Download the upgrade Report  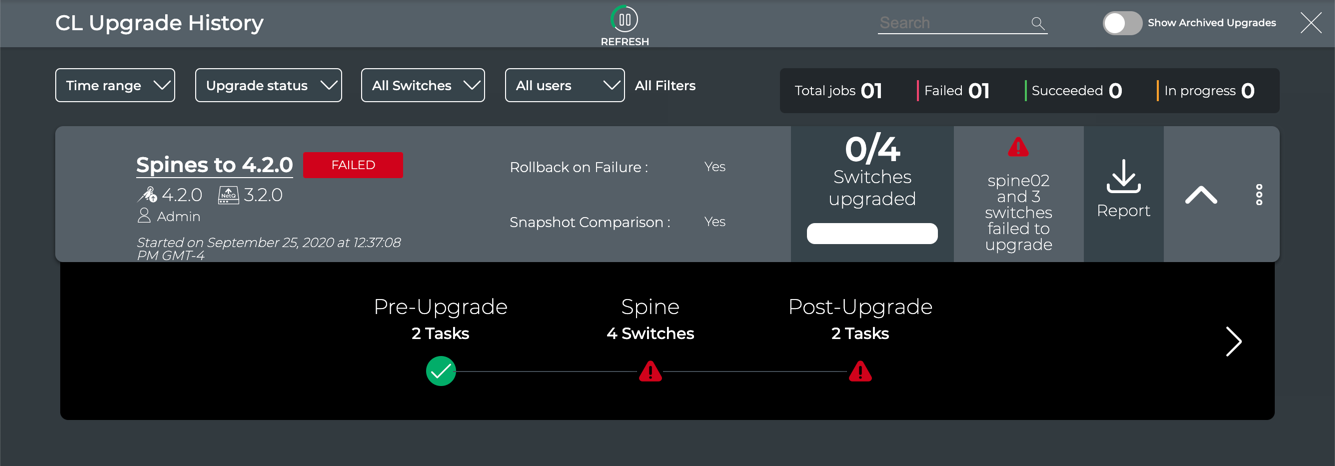coord(1123,190)
